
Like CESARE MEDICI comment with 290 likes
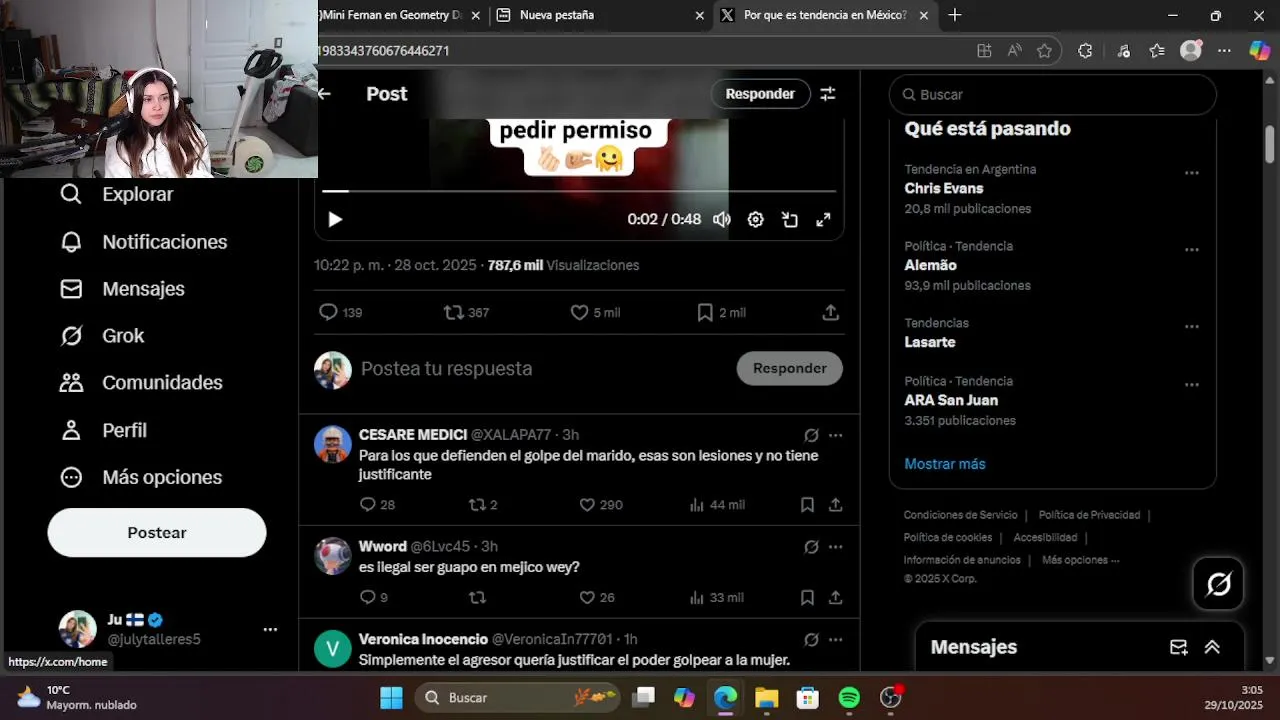click(601, 505)
